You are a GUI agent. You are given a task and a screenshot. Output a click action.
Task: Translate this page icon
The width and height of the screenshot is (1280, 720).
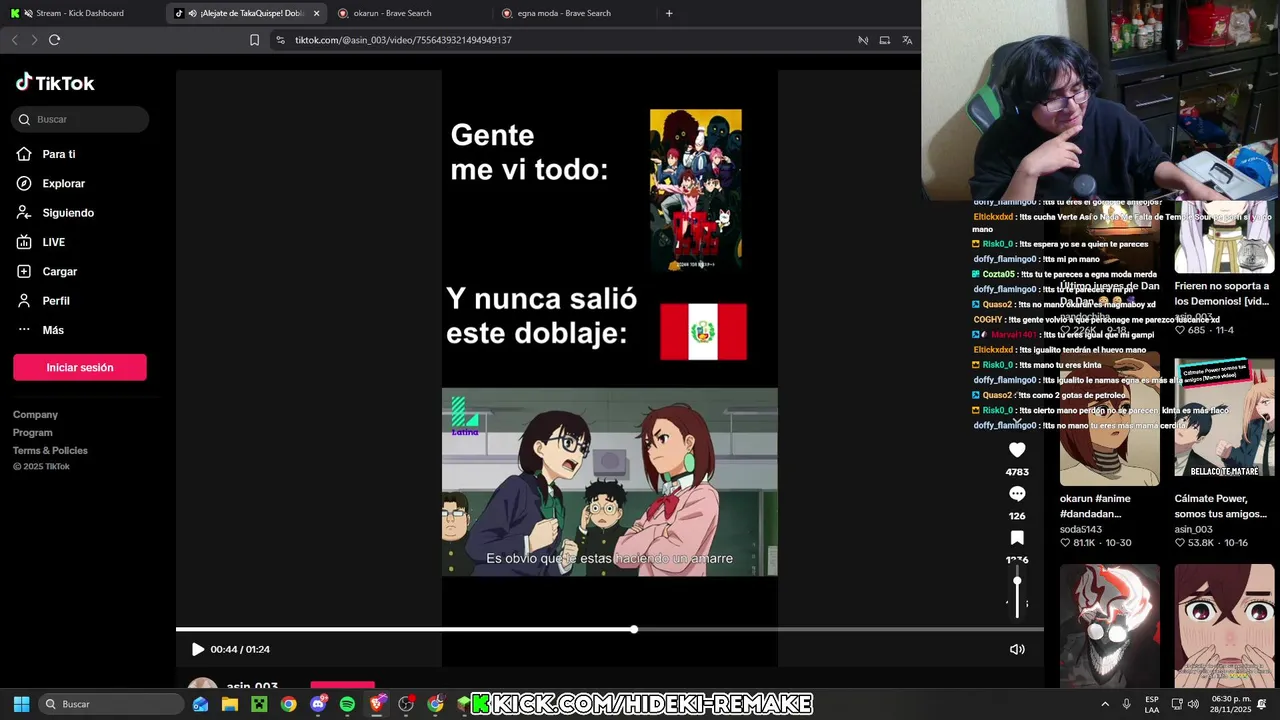pyautogui.click(x=907, y=40)
